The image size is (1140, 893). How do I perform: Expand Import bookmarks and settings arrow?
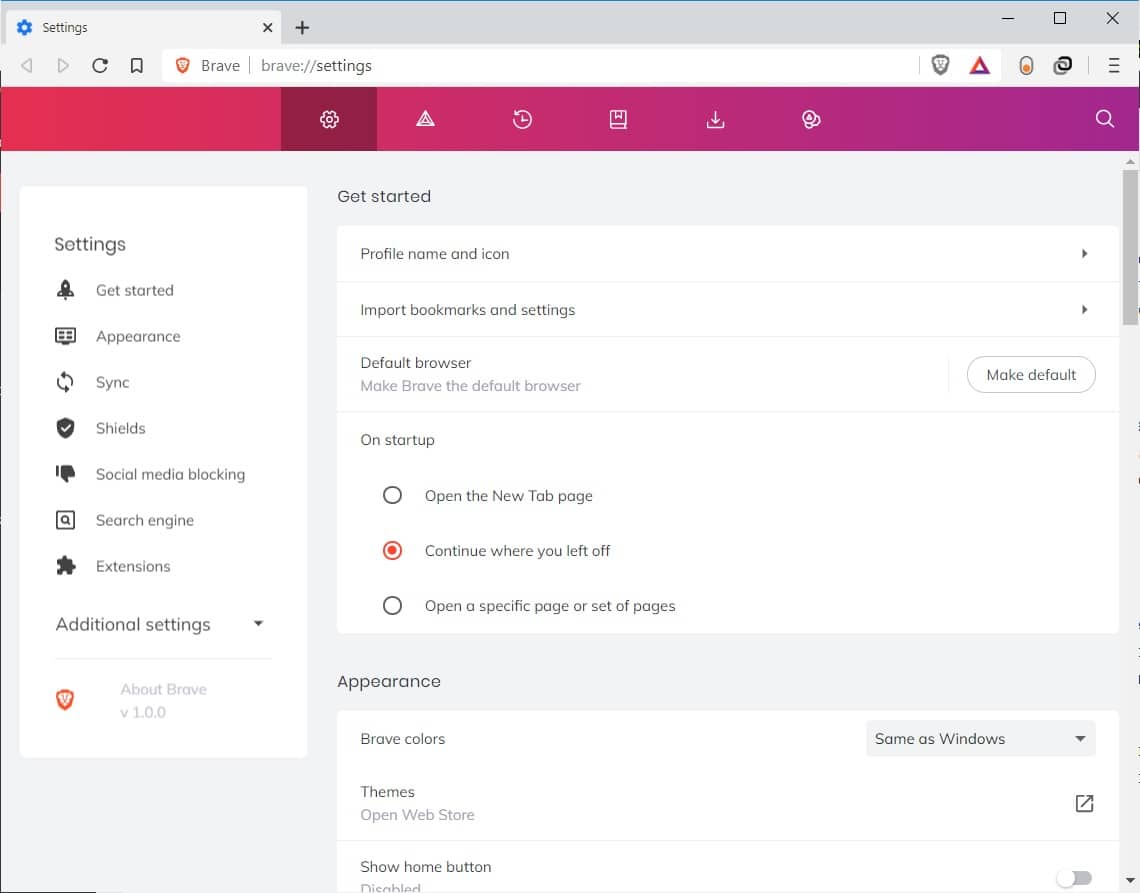pyautogui.click(x=1084, y=310)
